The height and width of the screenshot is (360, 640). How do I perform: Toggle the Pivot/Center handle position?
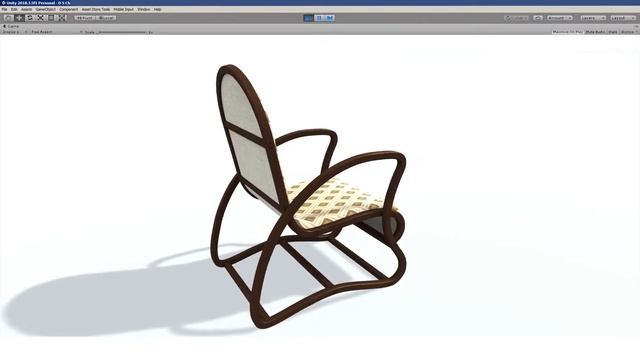tap(85, 18)
